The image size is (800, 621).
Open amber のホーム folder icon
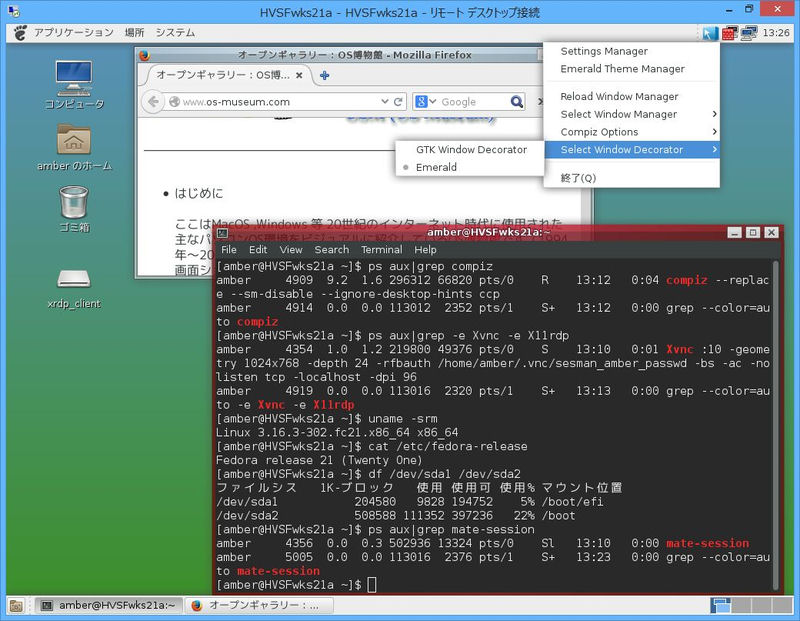tap(74, 147)
